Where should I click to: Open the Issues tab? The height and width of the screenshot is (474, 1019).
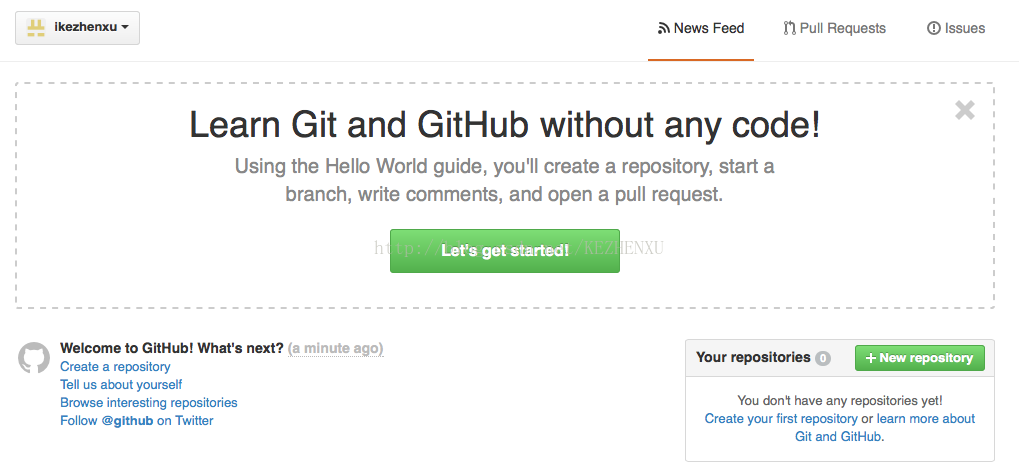956,29
